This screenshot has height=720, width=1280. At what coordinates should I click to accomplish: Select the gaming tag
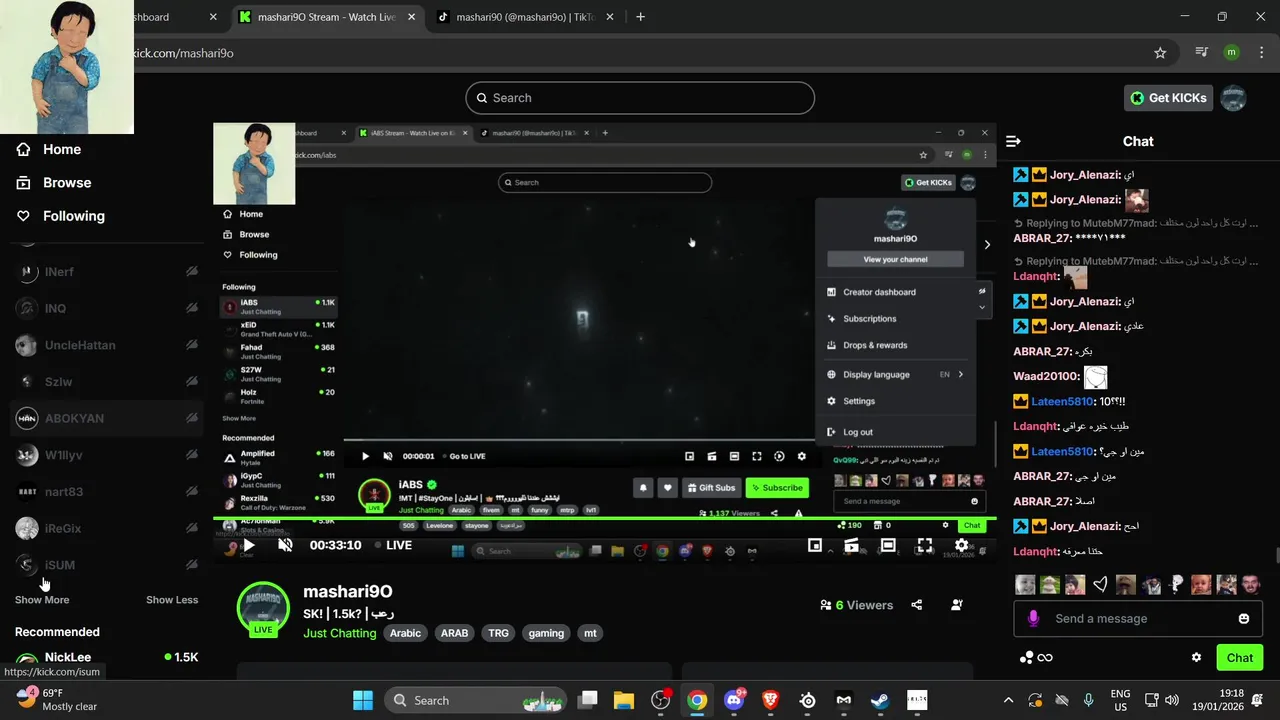point(546,633)
